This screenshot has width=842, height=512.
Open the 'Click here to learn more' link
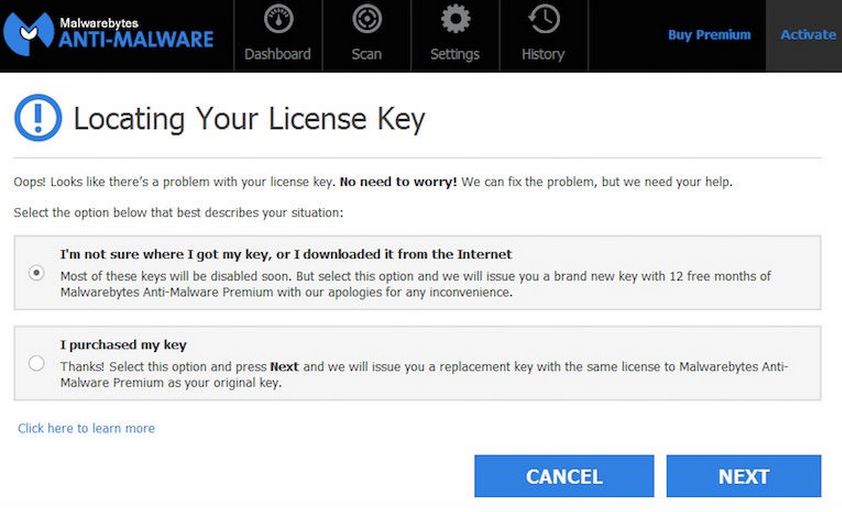pyautogui.click(x=86, y=428)
